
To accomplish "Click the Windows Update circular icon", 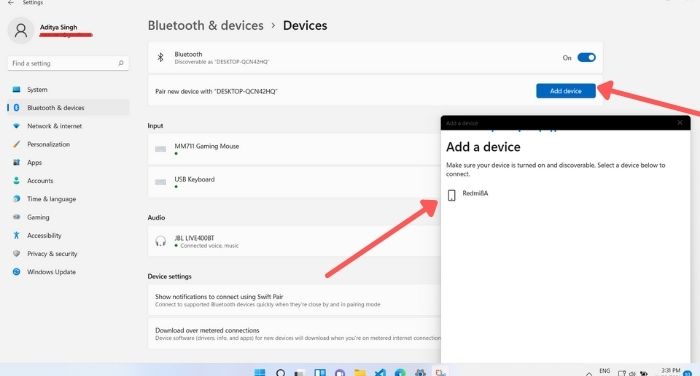I will point(17,272).
